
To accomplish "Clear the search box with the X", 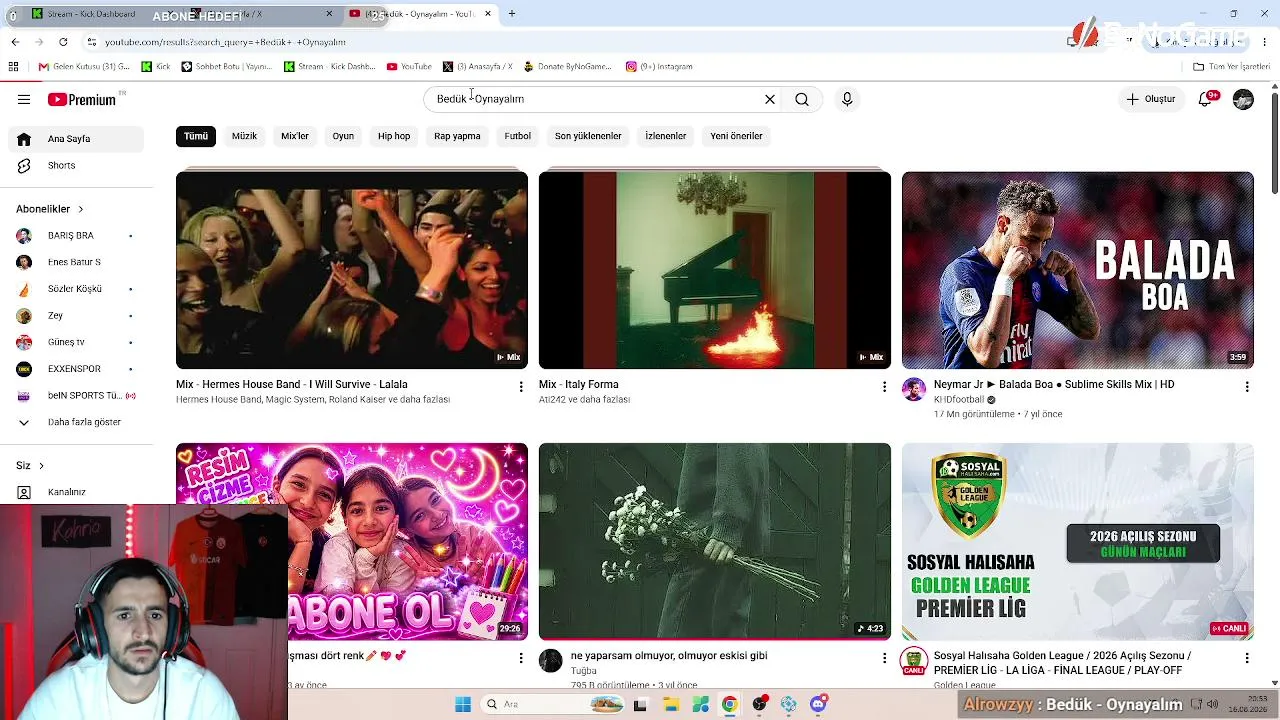I will (x=770, y=99).
